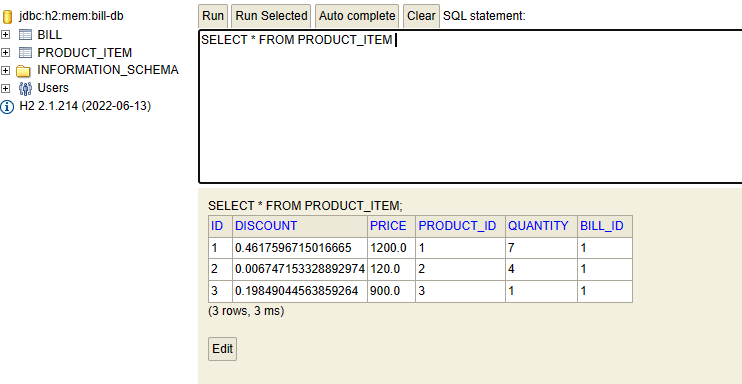Click the yellow database cylinder icon
This screenshot has width=742, height=384.
[x=7, y=17]
